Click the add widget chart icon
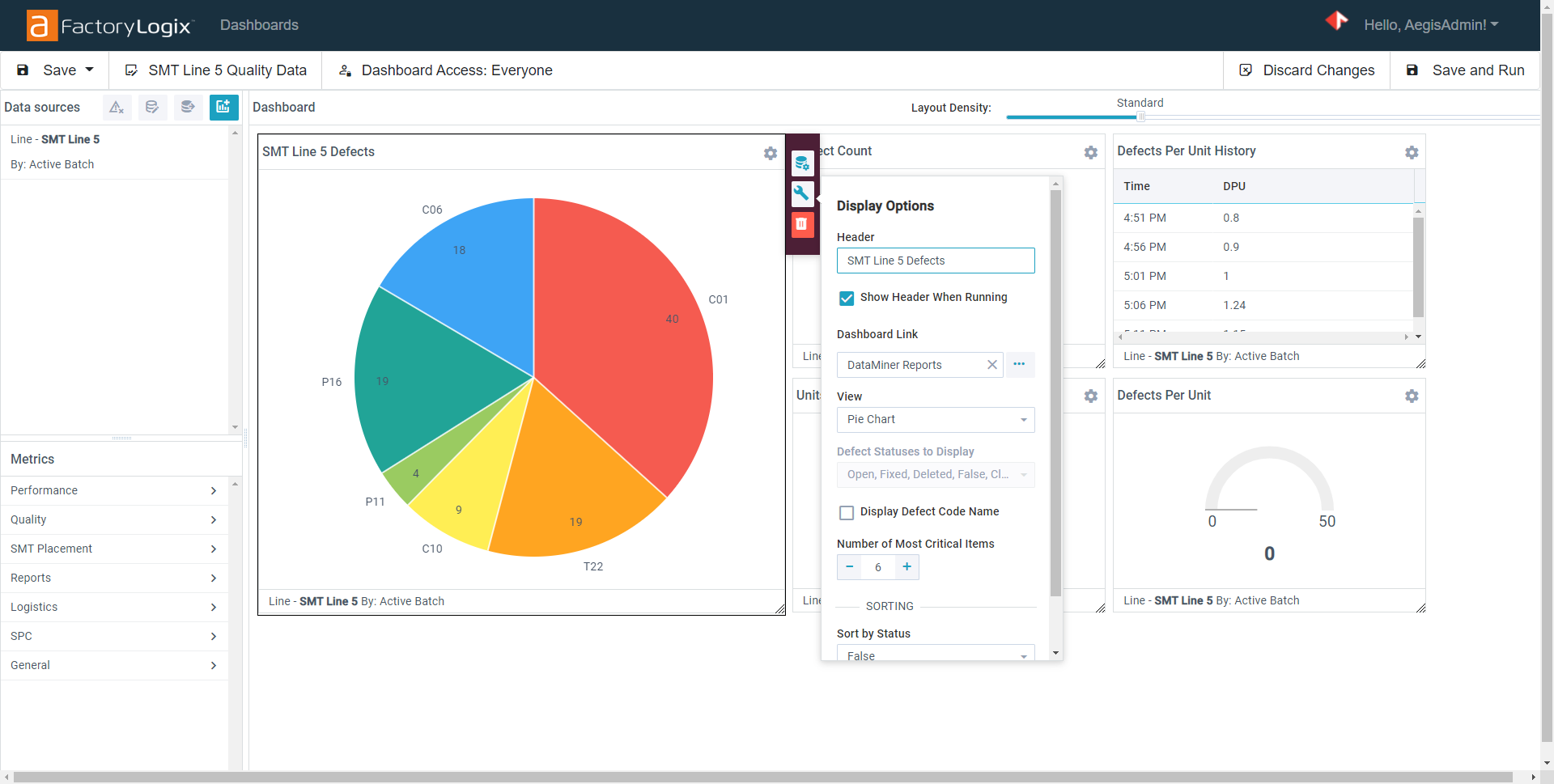This screenshot has height=784, width=1554. tap(223, 107)
